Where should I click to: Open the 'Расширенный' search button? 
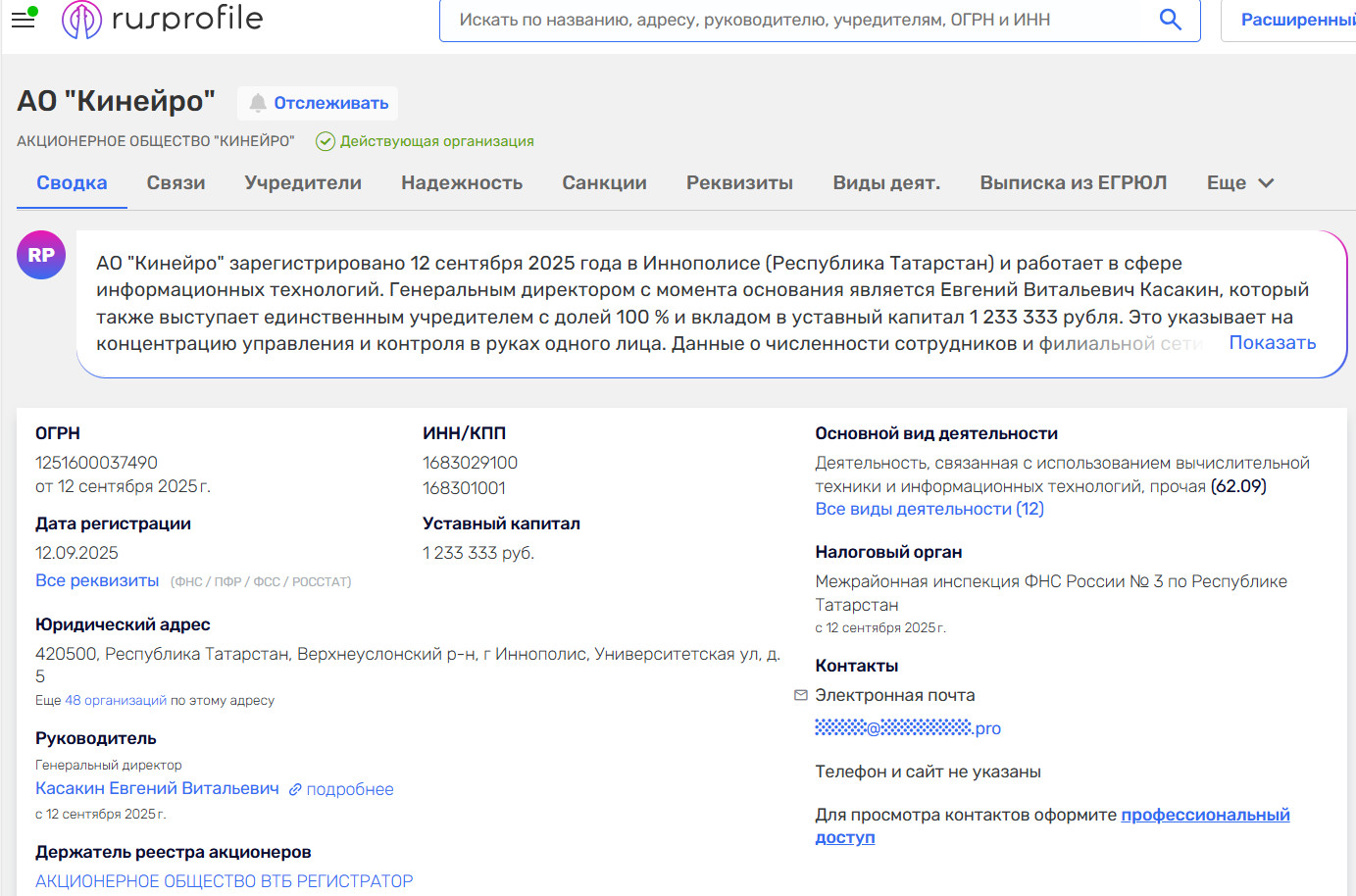click(1295, 20)
